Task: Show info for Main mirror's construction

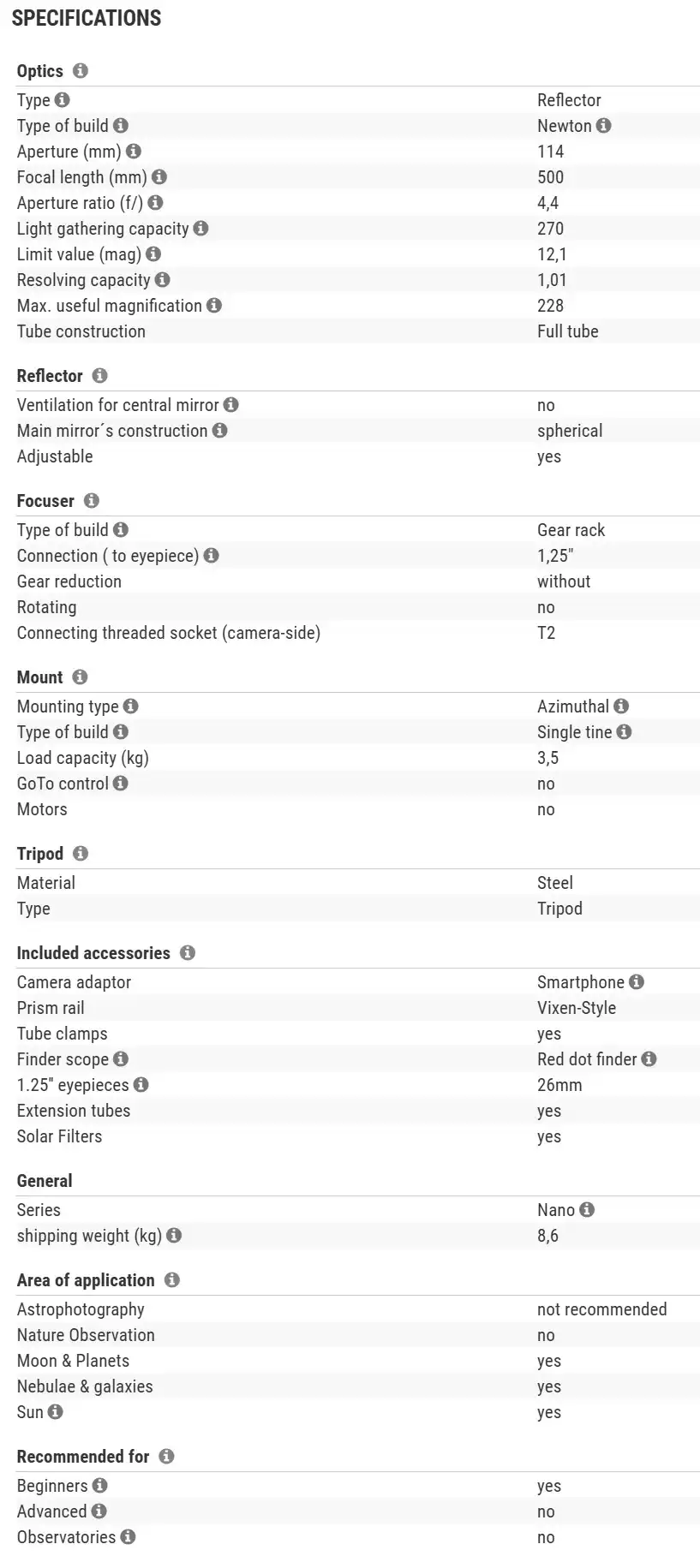Action: [220, 431]
